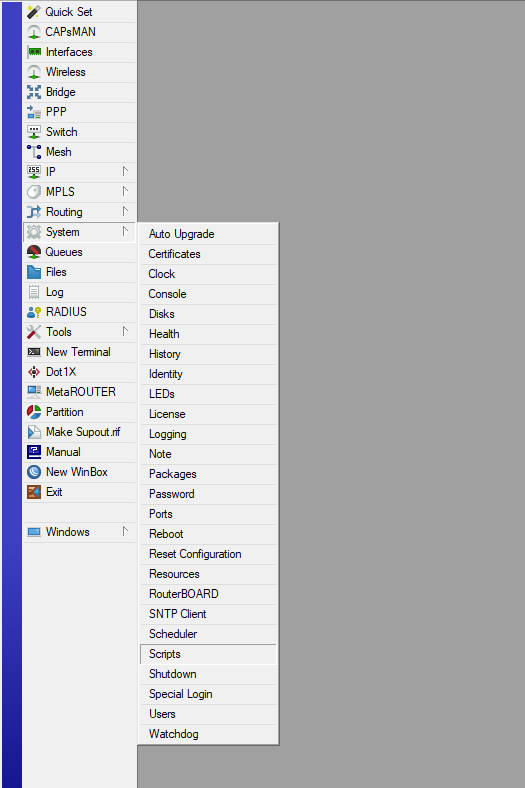Image resolution: width=525 pixels, height=788 pixels.
Task: Open Watchdog from the System submenu
Action: point(208,734)
